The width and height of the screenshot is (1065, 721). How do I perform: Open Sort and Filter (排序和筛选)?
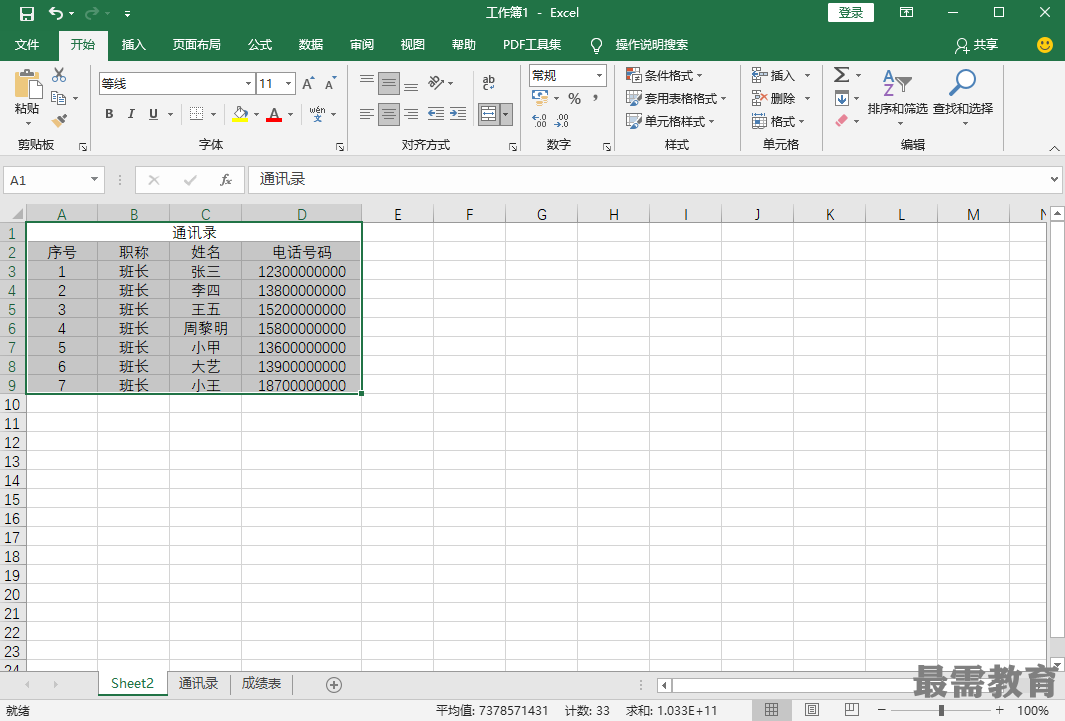pyautogui.click(x=897, y=97)
